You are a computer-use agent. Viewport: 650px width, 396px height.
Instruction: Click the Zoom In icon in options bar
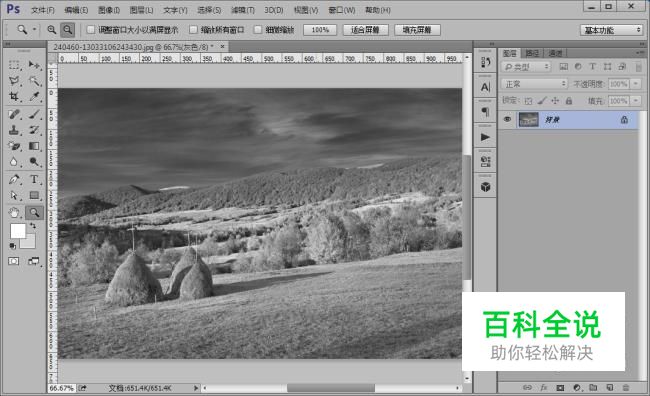pyautogui.click(x=51, y=29)
